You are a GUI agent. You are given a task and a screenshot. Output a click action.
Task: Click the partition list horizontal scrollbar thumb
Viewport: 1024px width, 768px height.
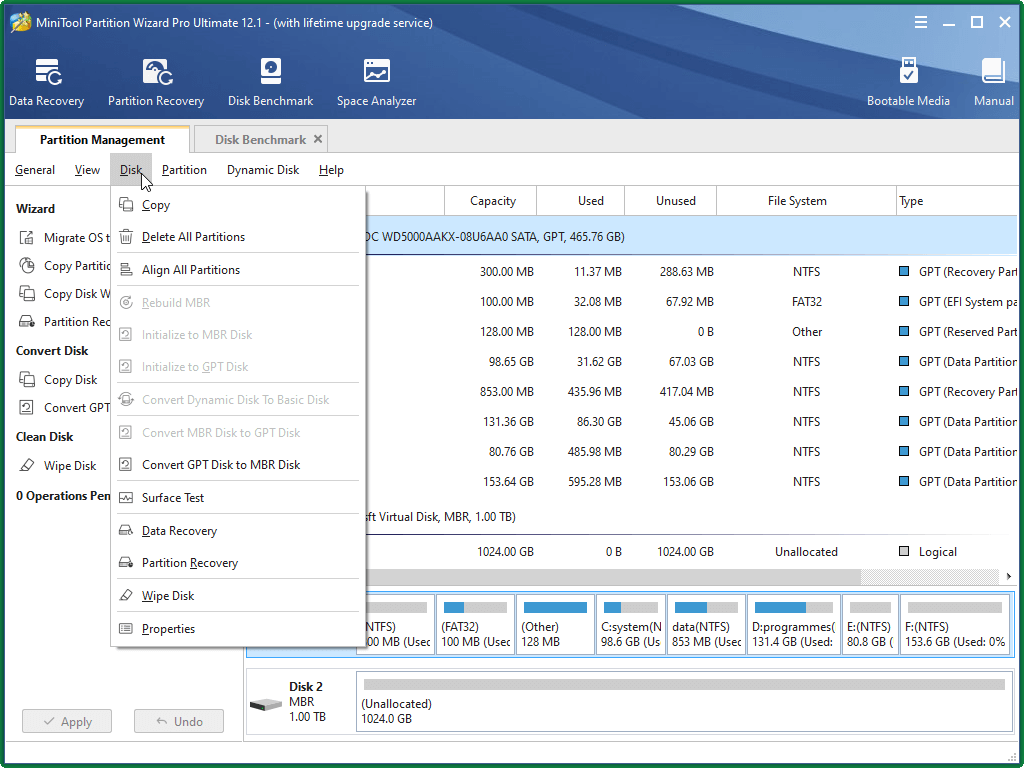click(x=613, y=577)
